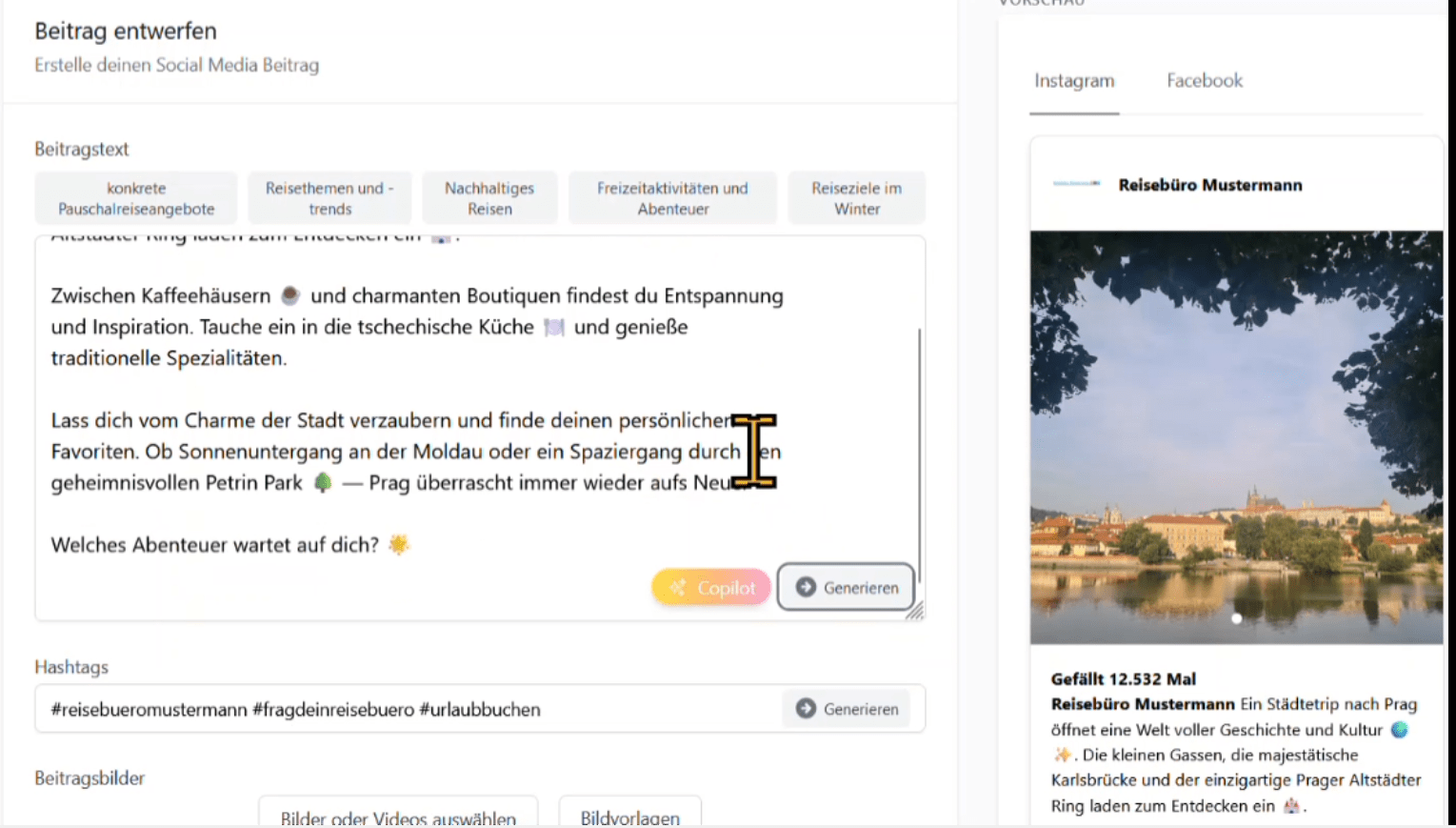
Task: Click the carousel dot indicator on image
Action: [1236, 618]
